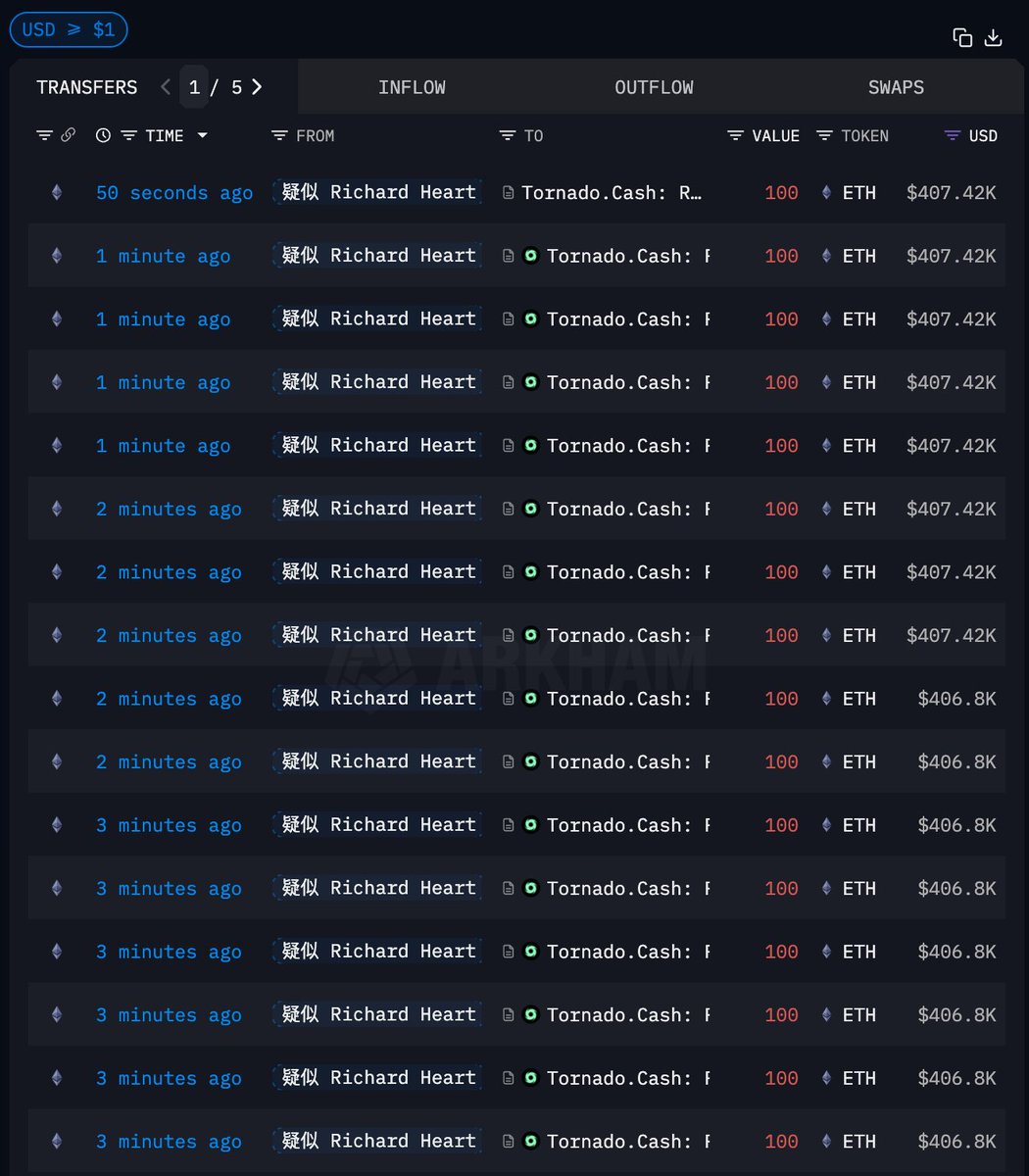The image size is (1029, 1176).
Task: Switch to the INFLOW tab
Action: tap(412, 87)
